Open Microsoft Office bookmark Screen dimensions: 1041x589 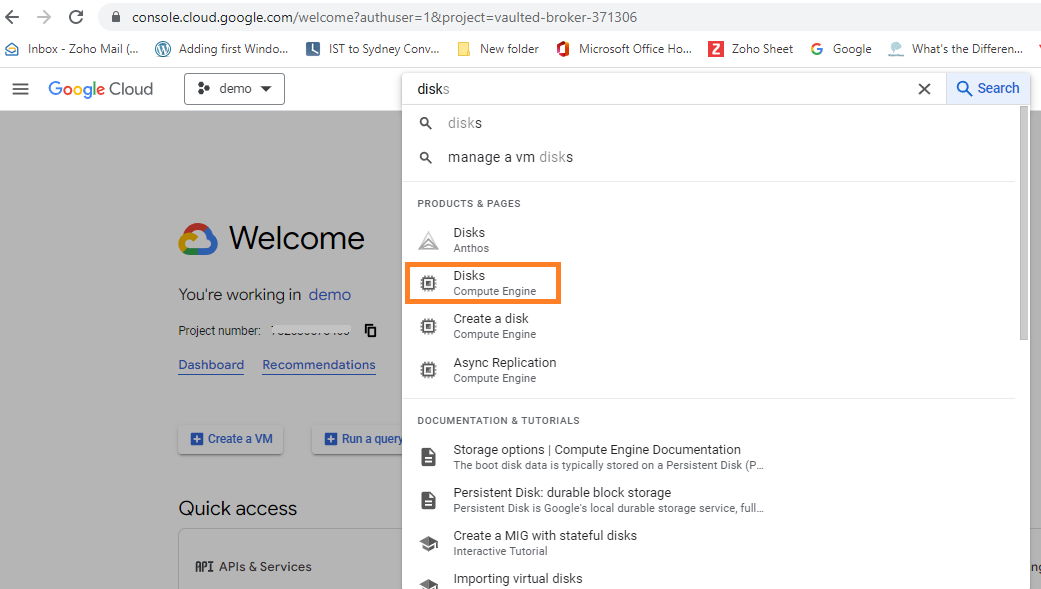point(624,49)
